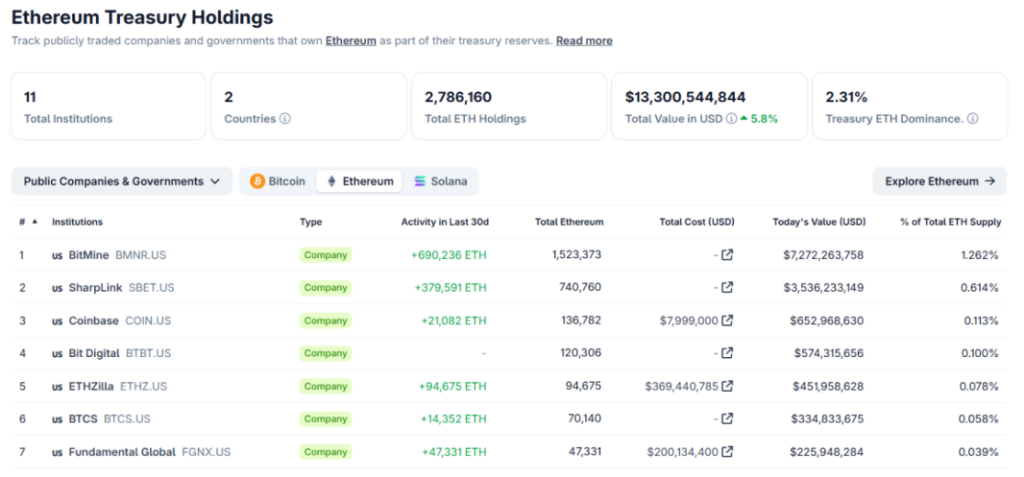Click the $3,536,233,149 value cell
The height and width of the screenshot is (477, 1024).
pyautogui.click(x=824, y=288)
